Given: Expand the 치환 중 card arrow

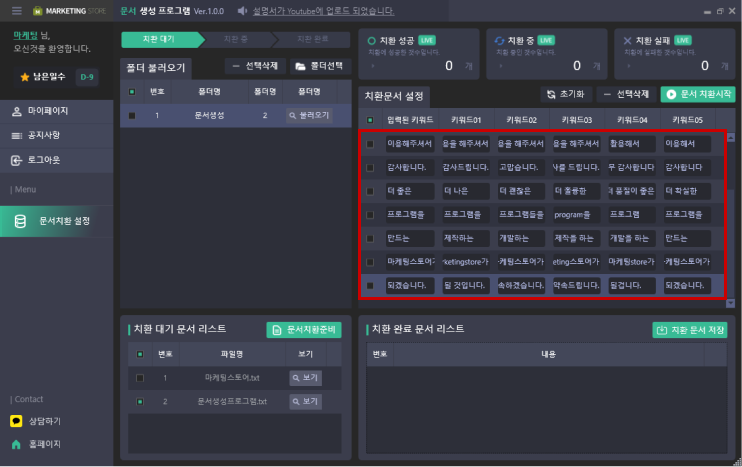Looking at the screenshot, I should (500, 66).
